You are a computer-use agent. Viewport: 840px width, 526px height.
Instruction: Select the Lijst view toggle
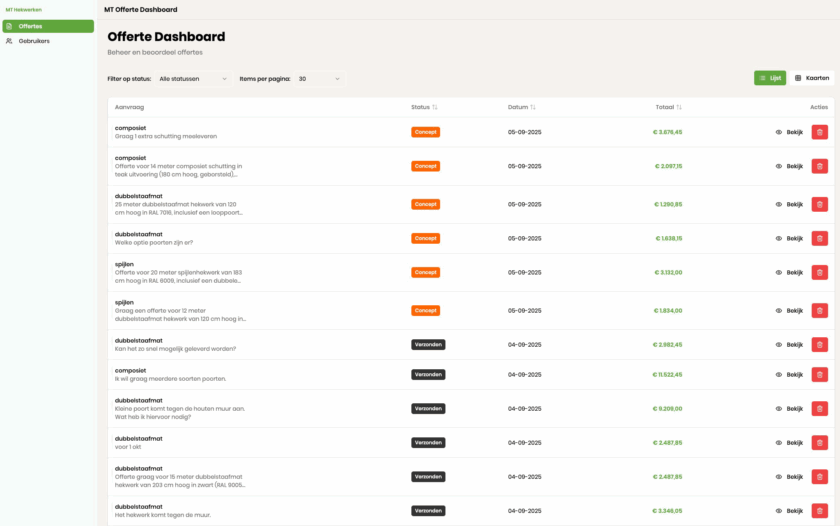pos(770,78)
